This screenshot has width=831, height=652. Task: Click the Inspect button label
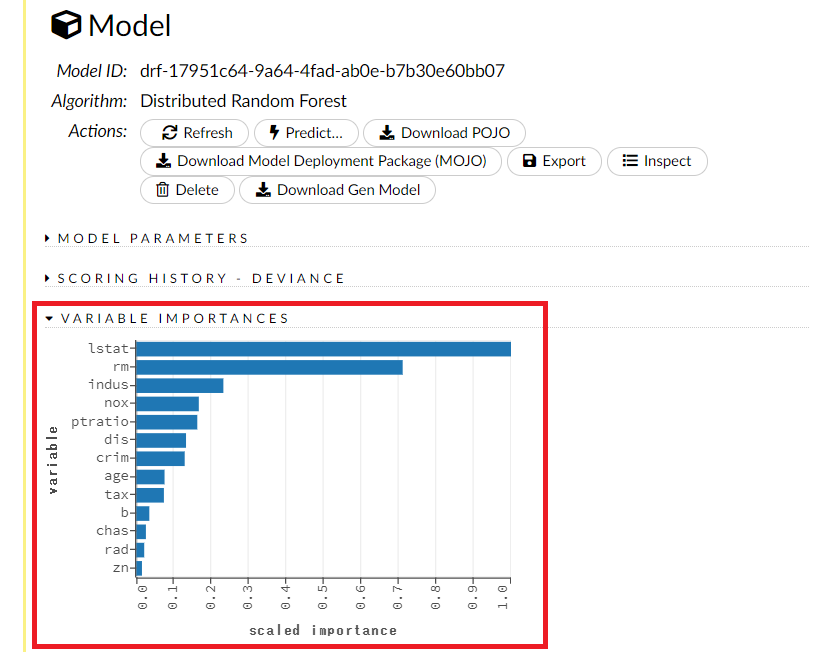(667, 161)
